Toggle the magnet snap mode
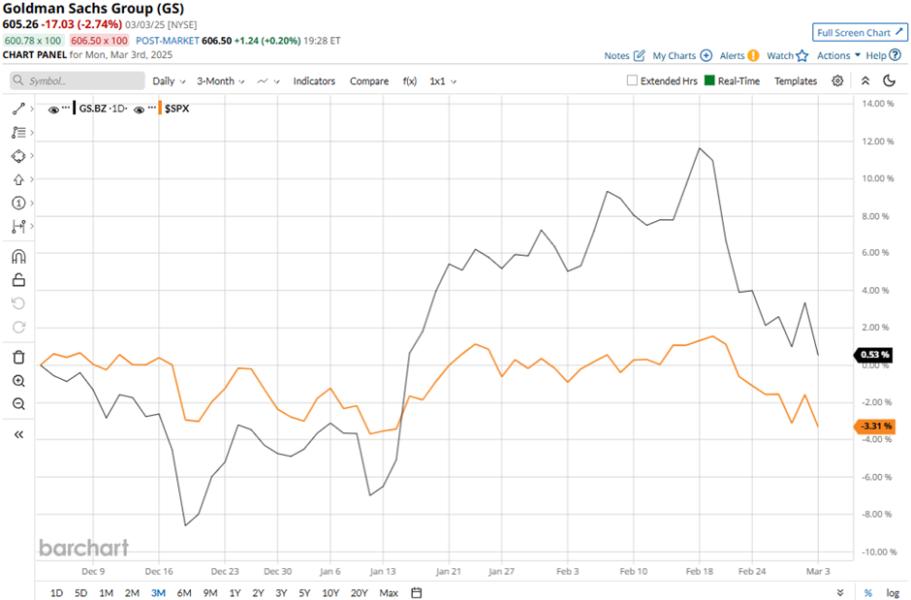 coord(19,256)
